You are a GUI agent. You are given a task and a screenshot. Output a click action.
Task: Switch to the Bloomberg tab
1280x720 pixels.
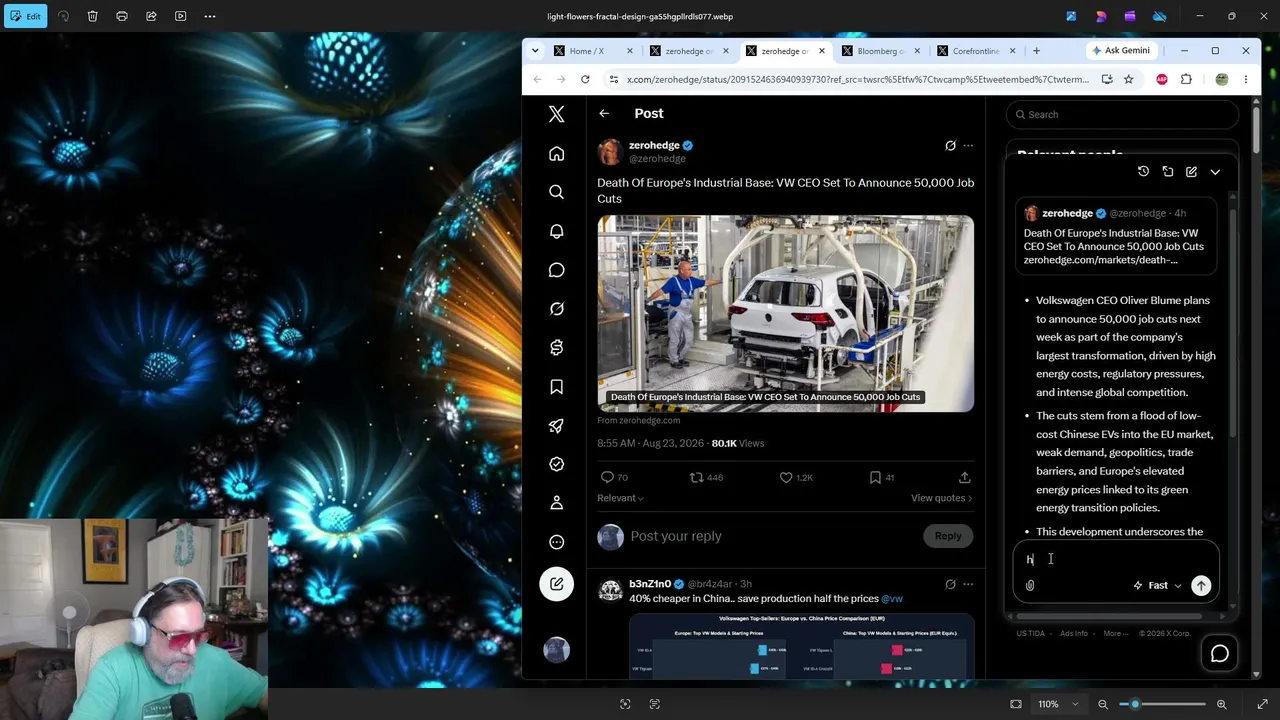(x=880, y=51)
